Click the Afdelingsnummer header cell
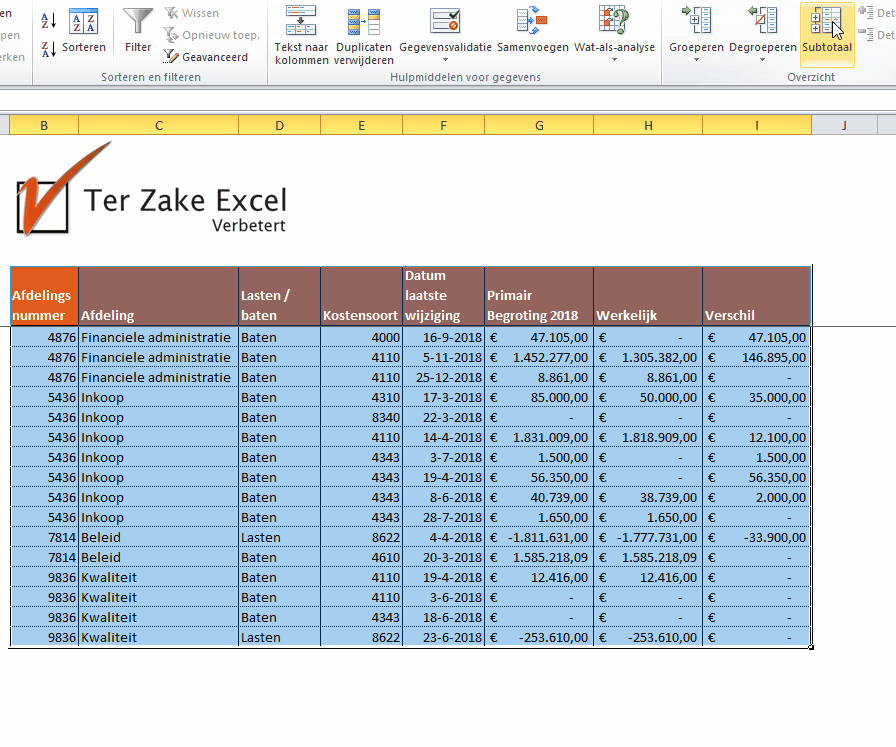Screen dimensions: 896x747 click(44, 296)
